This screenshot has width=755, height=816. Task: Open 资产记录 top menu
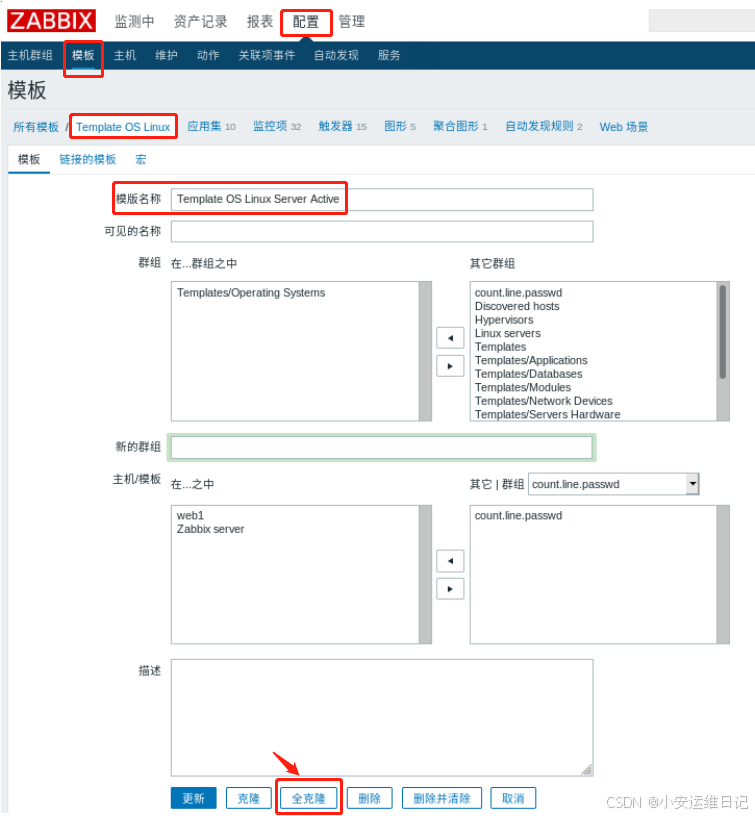pos(200,22)
